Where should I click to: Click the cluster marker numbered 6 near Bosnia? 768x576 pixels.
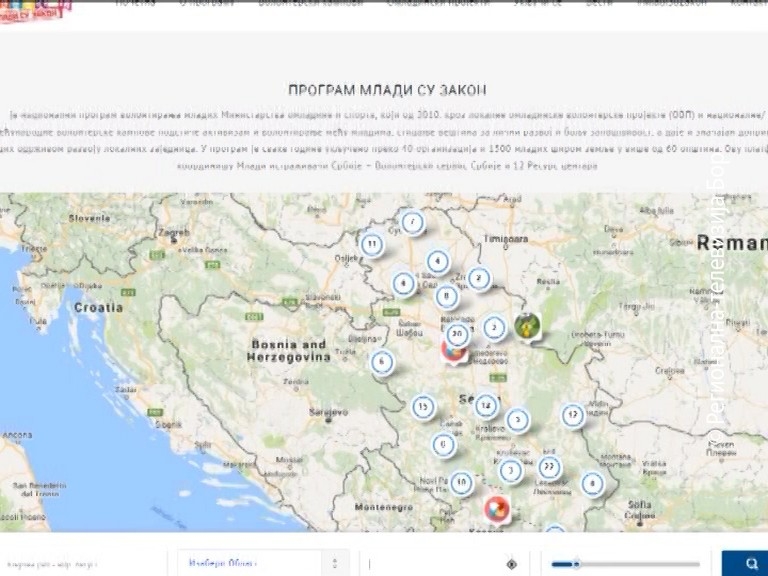coord(382,362)
